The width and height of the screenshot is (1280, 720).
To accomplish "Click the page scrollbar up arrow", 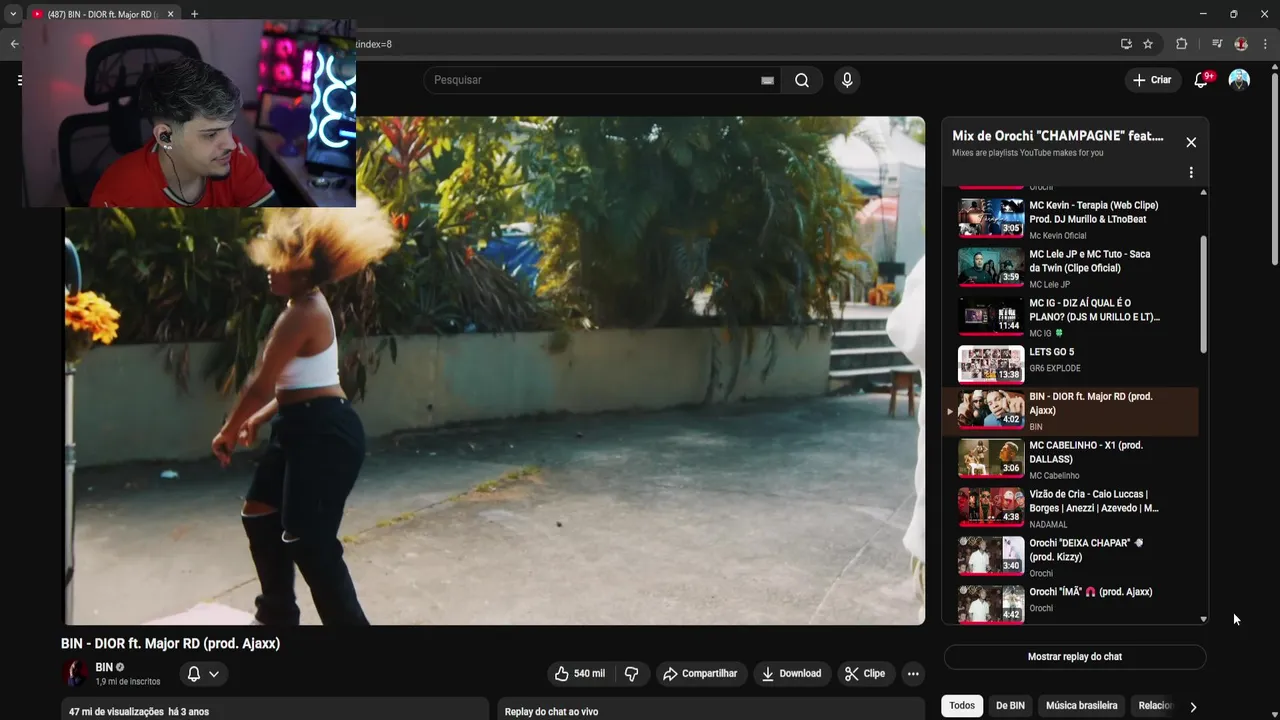I will click(1273, 67).
